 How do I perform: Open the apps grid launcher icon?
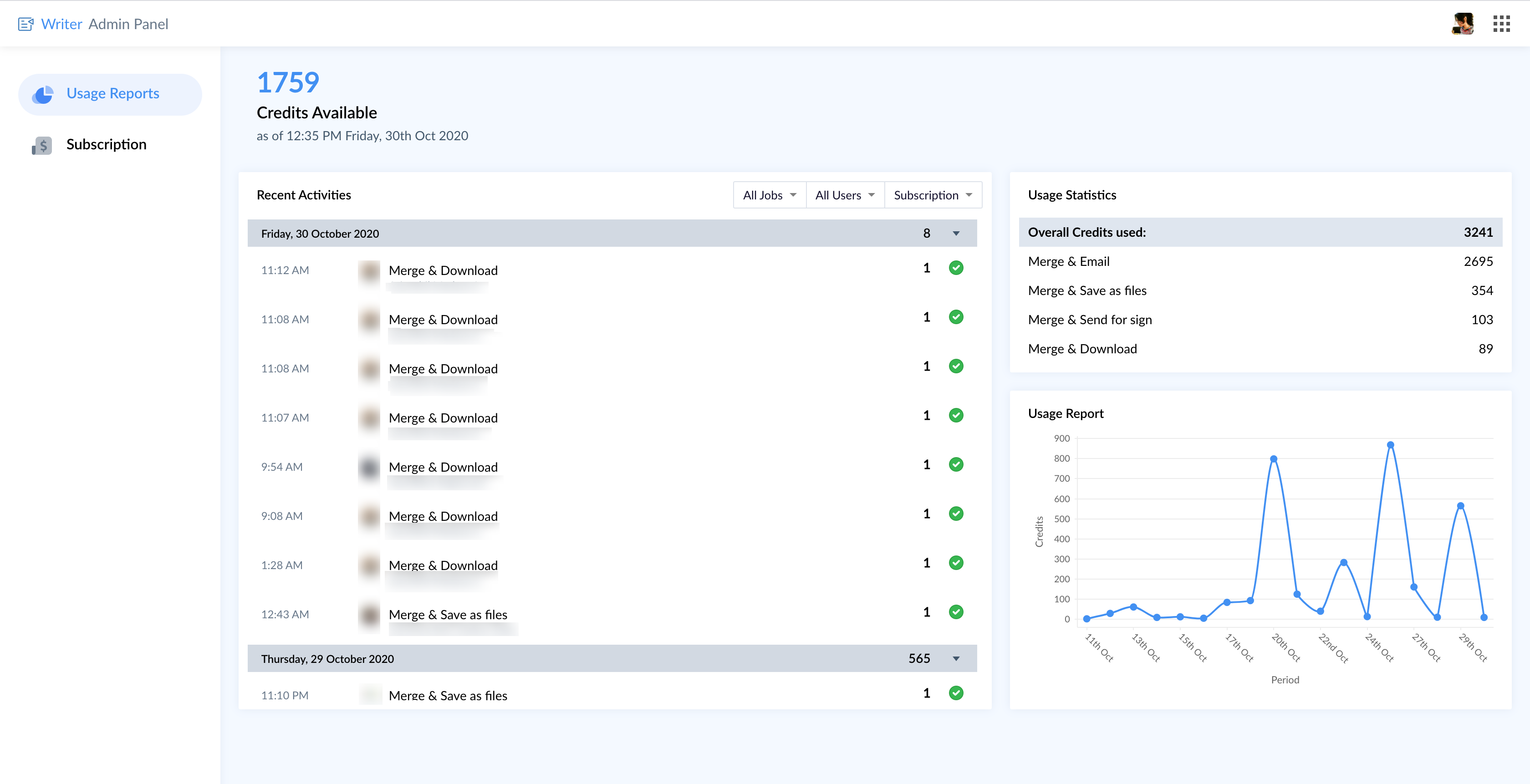point(1501,24)
